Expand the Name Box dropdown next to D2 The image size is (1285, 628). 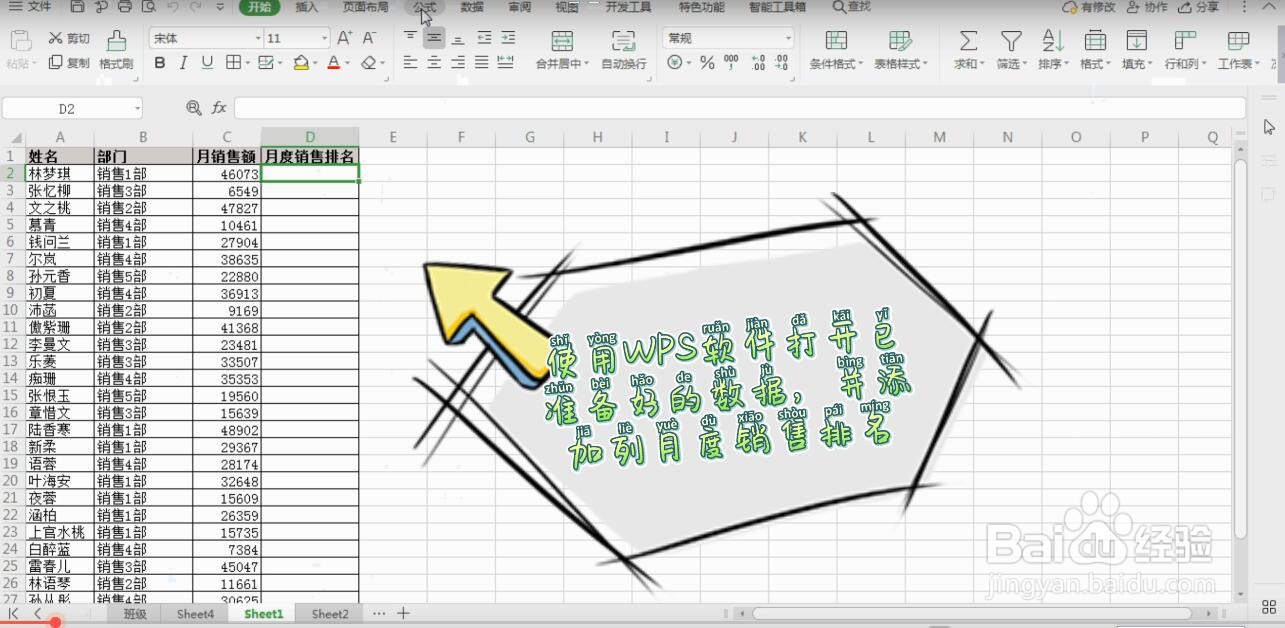[136, 108]
